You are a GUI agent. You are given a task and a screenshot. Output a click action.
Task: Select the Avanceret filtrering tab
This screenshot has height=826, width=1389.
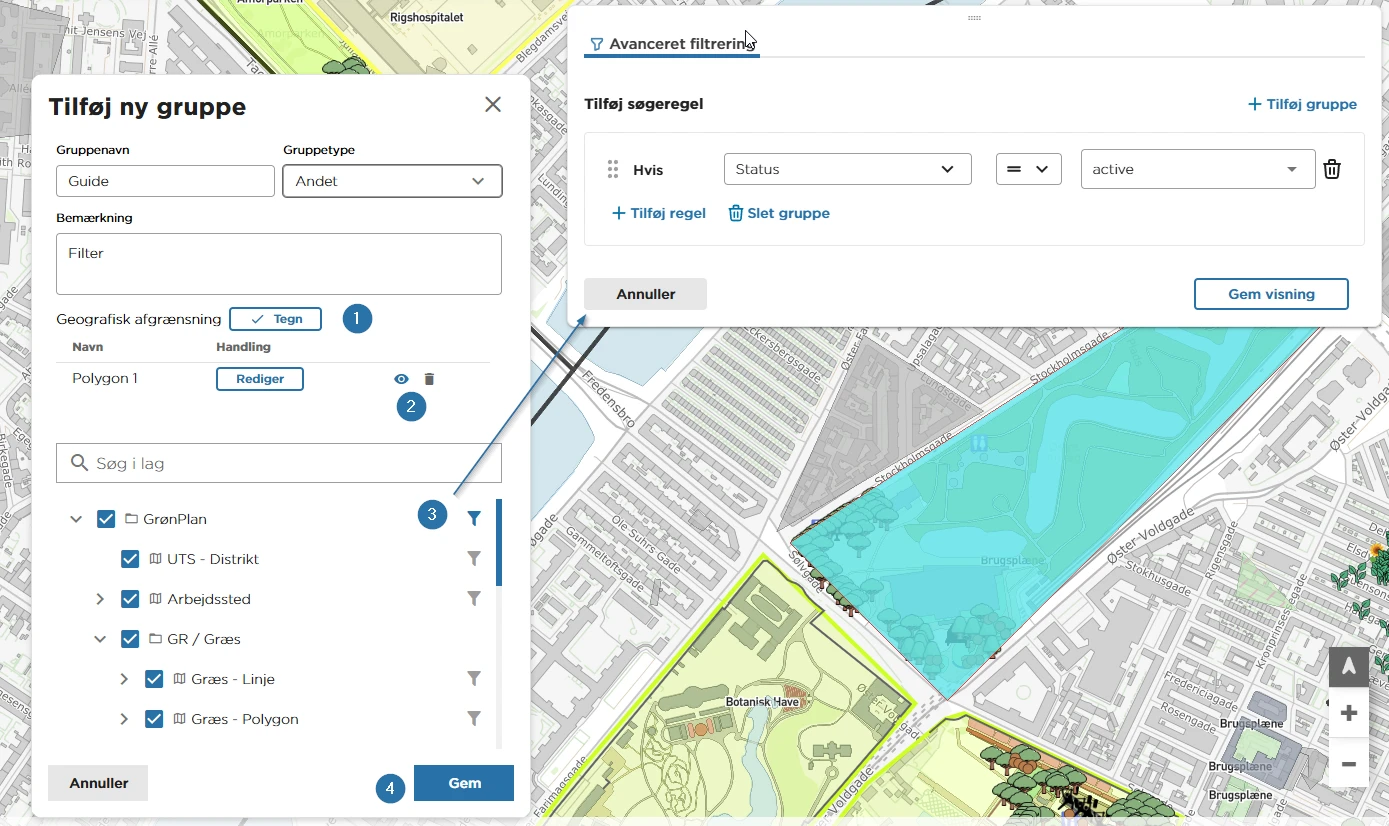tap(672, 44)
